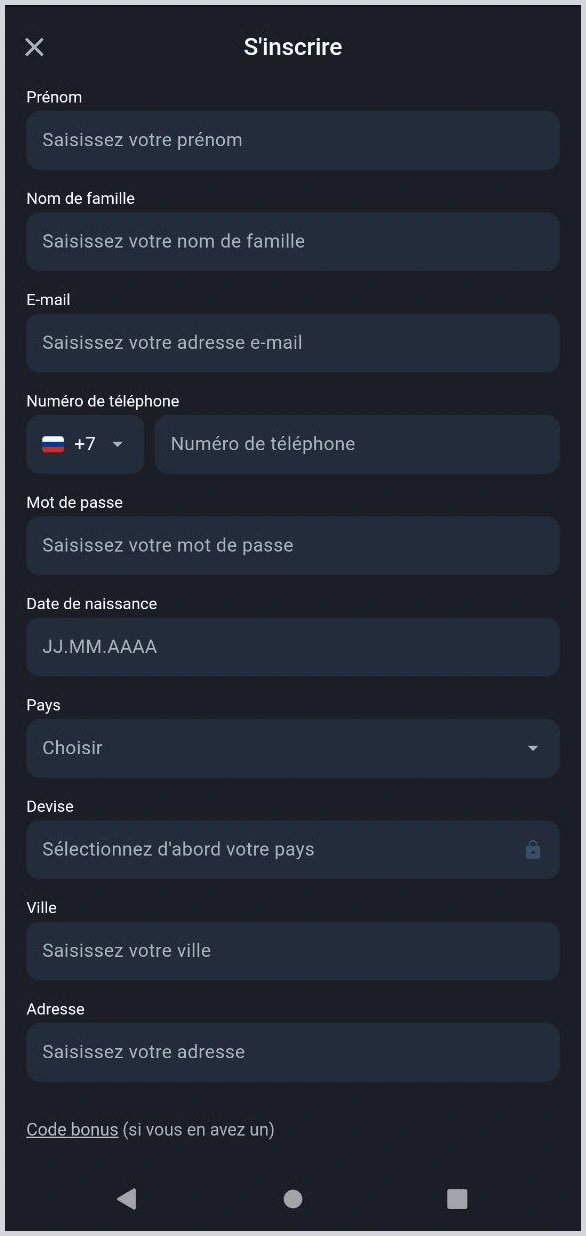The image size is (586, 1236).
Task: Click the Prénom input field
Action: click(x=293, y=140)
